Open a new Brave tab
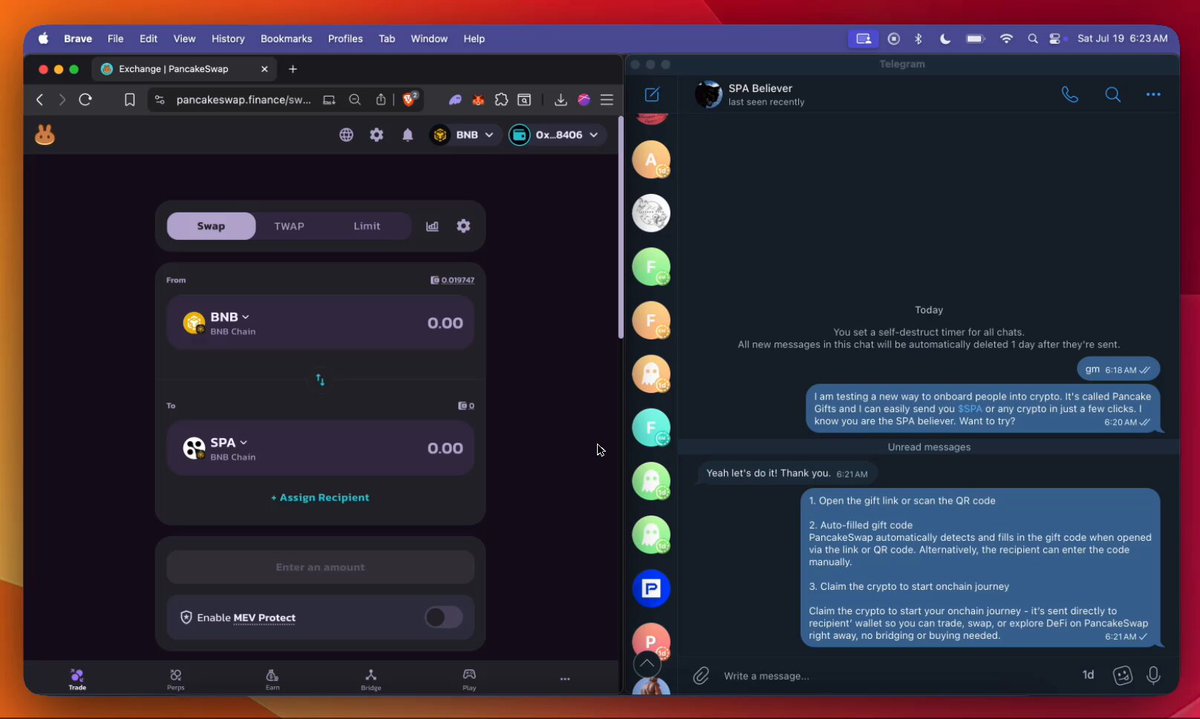This screenshot has height=719, width=1200. click(x=293, y=69)
